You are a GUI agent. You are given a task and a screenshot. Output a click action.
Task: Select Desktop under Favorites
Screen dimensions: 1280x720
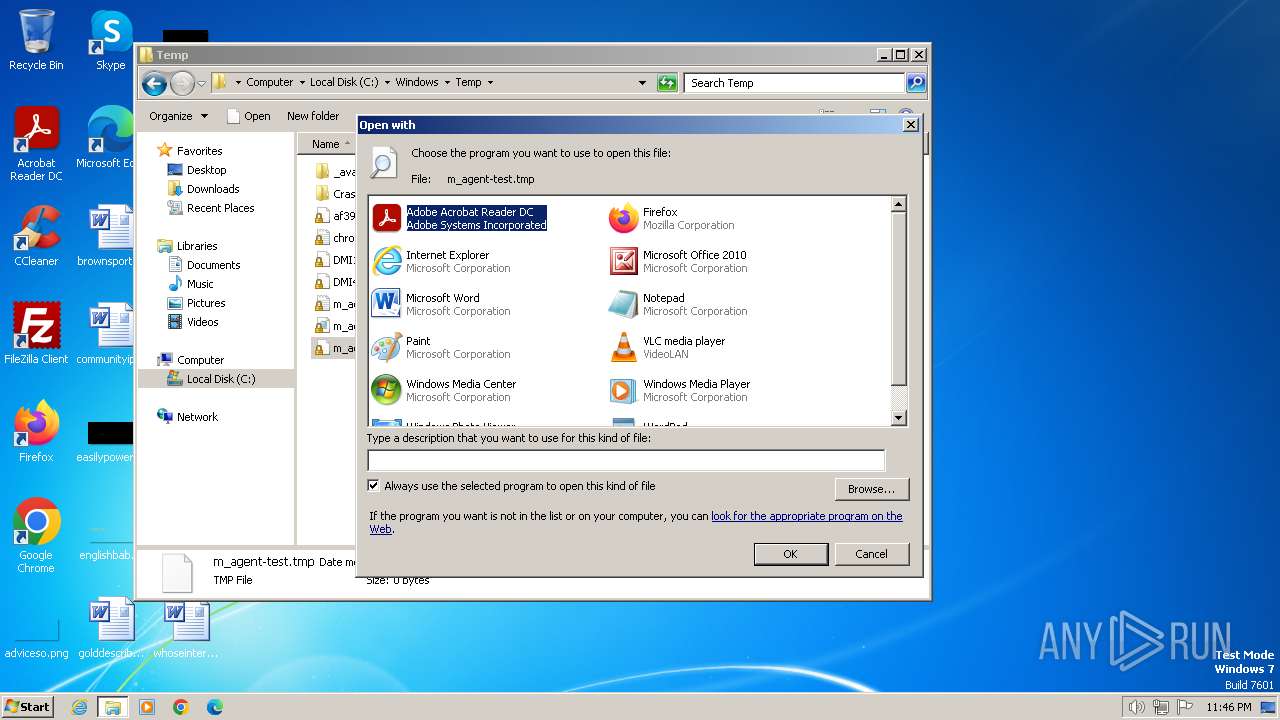(x=206, y=170)
